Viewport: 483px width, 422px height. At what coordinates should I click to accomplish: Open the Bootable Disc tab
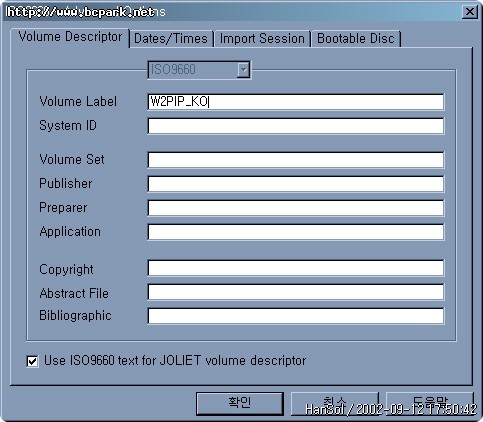(x=356, y=39)
